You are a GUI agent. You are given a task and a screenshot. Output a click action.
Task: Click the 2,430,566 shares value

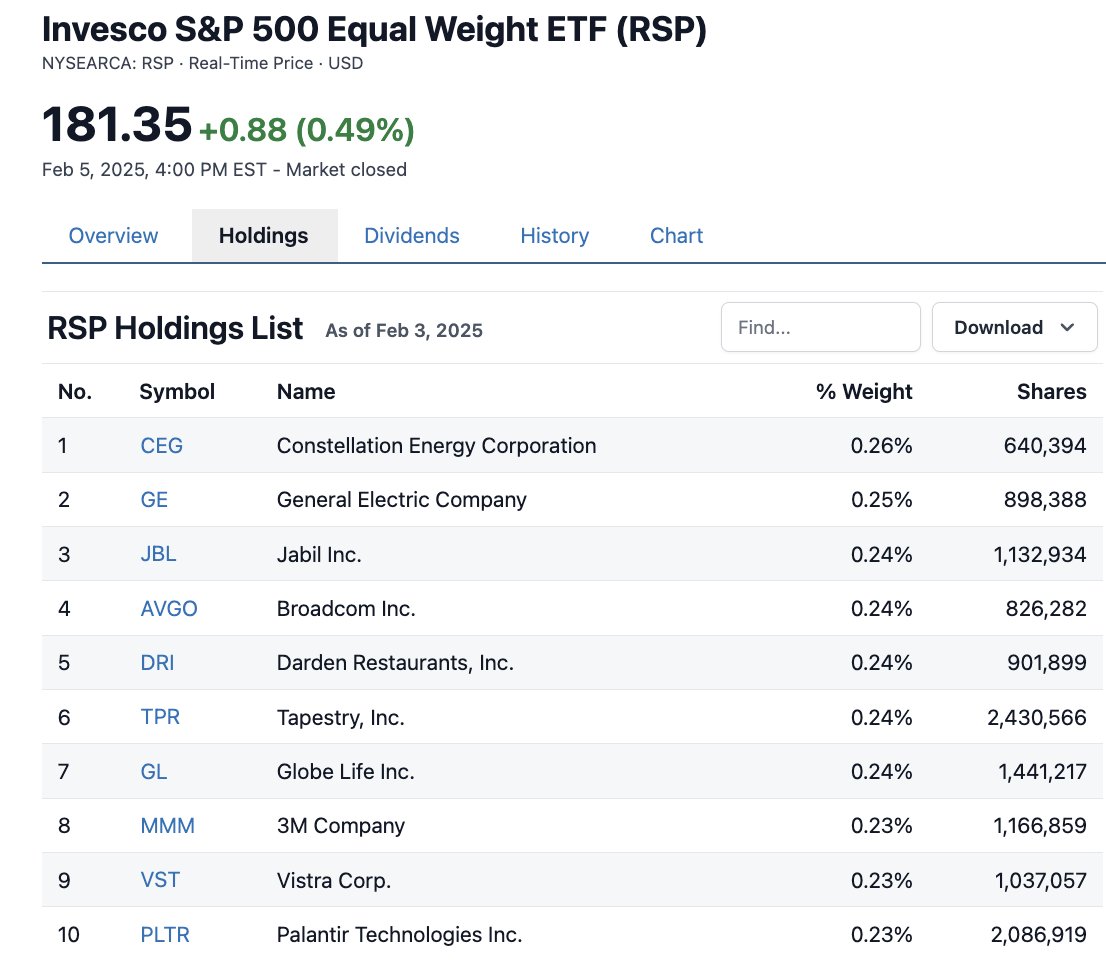point(1036,717)
